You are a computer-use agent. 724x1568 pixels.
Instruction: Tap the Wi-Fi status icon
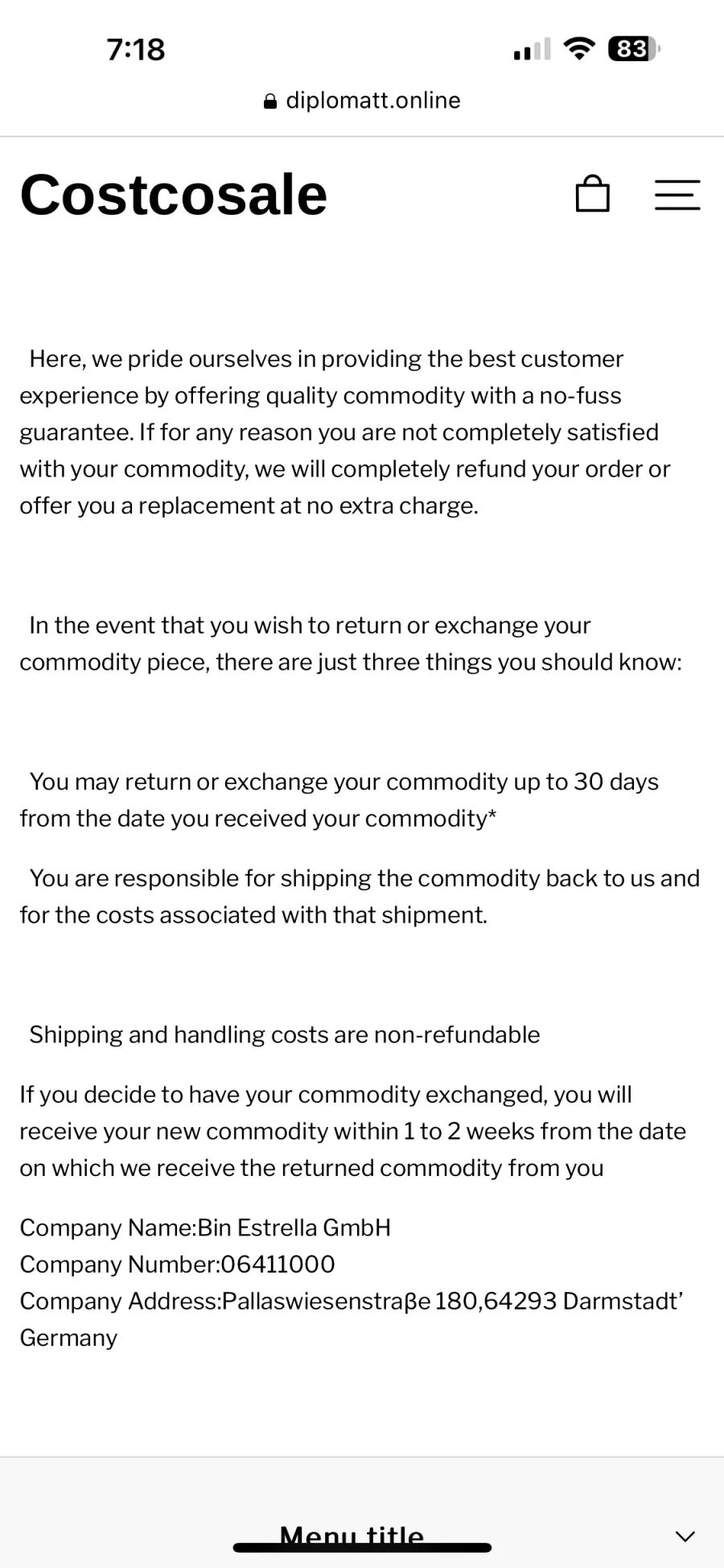[x=579, y=49]
